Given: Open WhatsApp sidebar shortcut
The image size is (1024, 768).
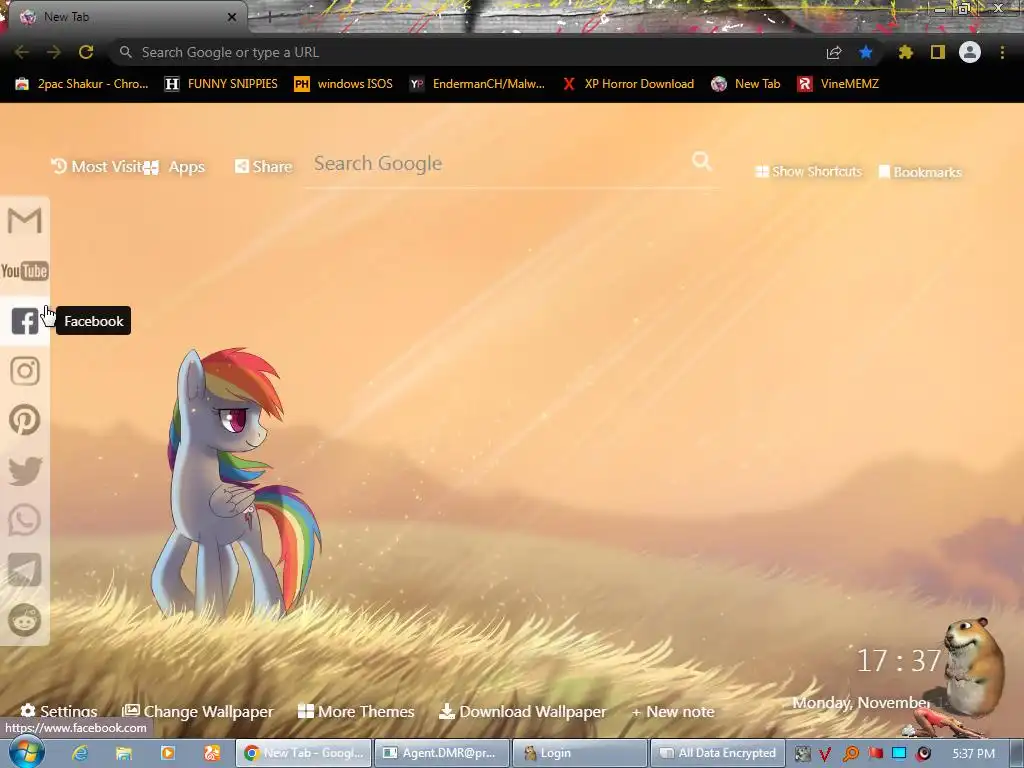Looking at the screenshot, I should 25,520.
